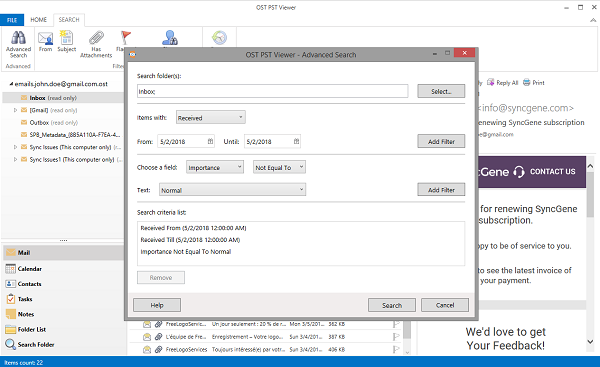Click the Remove button
The image size is (600, 367).
tap(161, 277)
